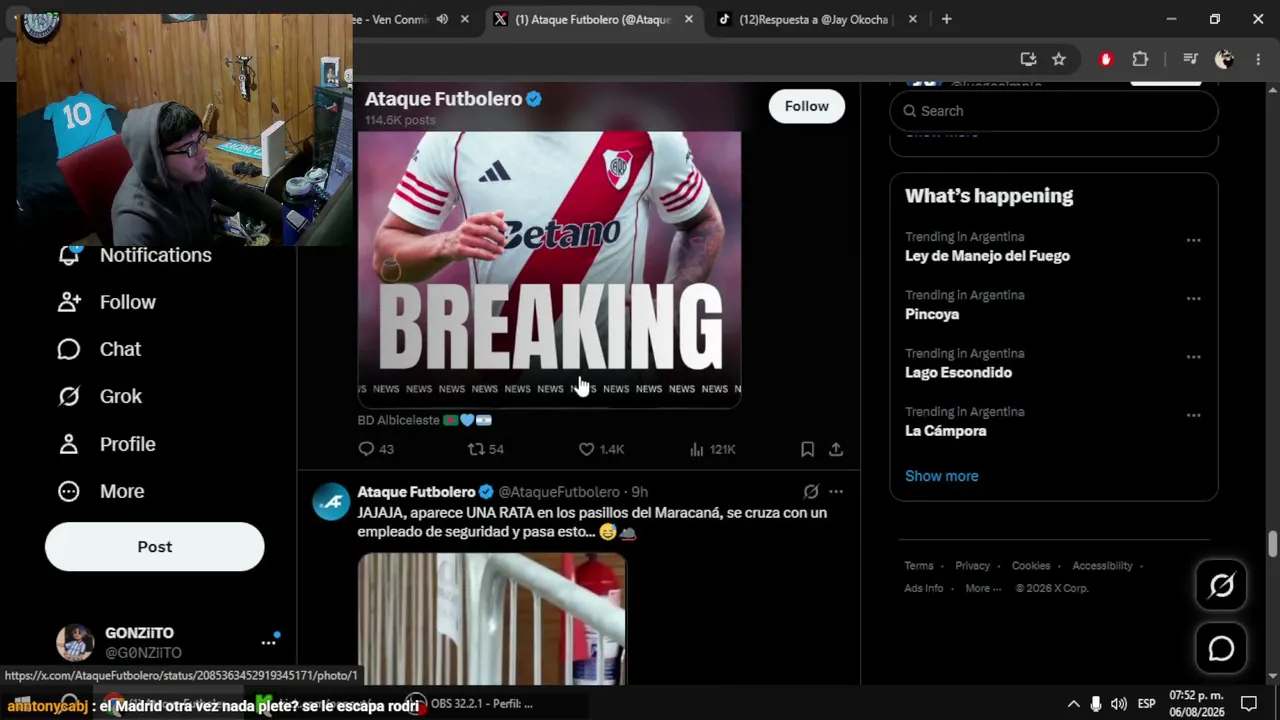This screenshot has width=1280, height=720.
Task: Open the red extension icon in toolbar
Action: coord(1105,59)
